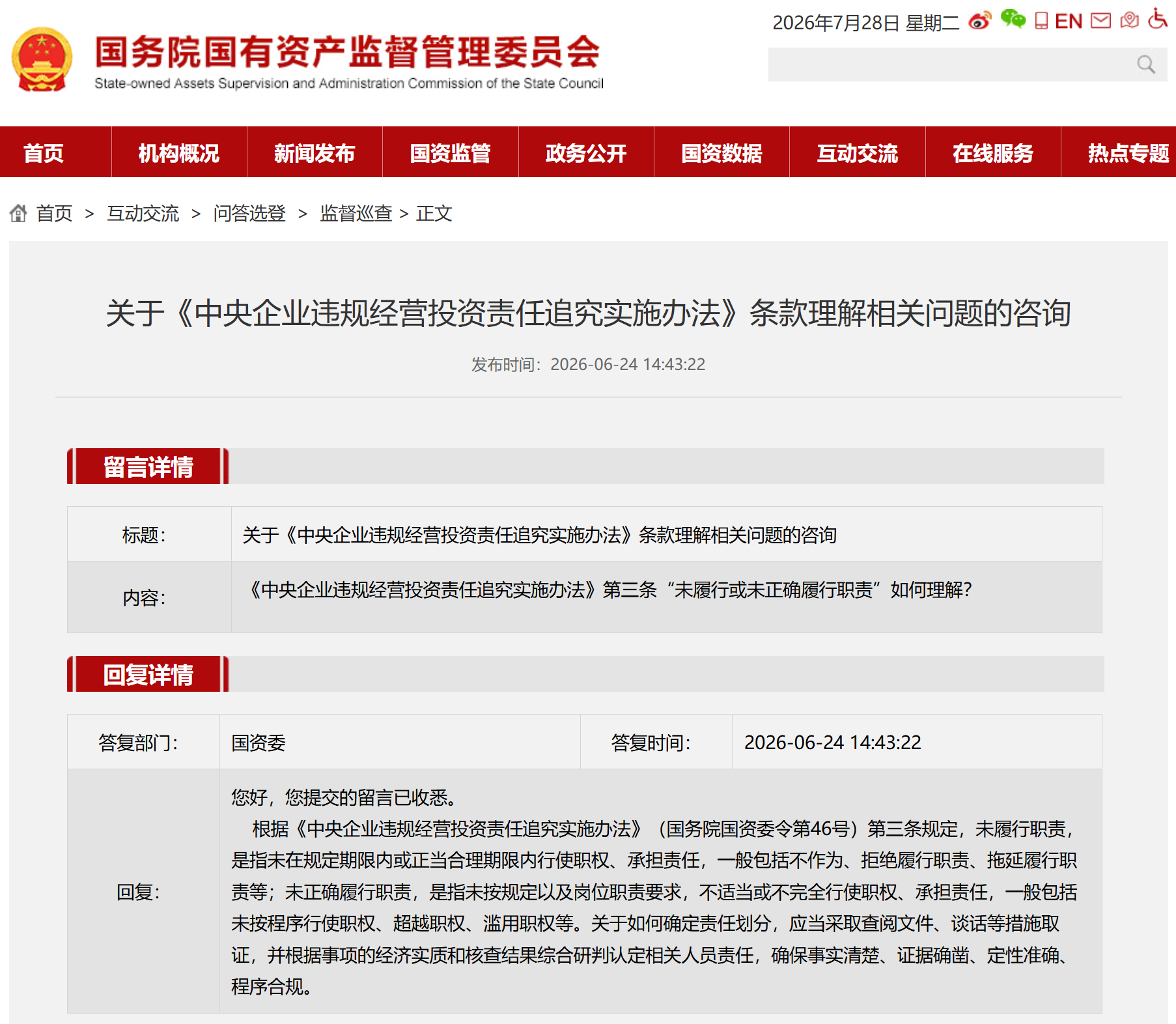Go to 问答选登 in the breadcrumb
Image resolution: width=1176 pixels, height=1024 pixels.
[x=249, y=213]
